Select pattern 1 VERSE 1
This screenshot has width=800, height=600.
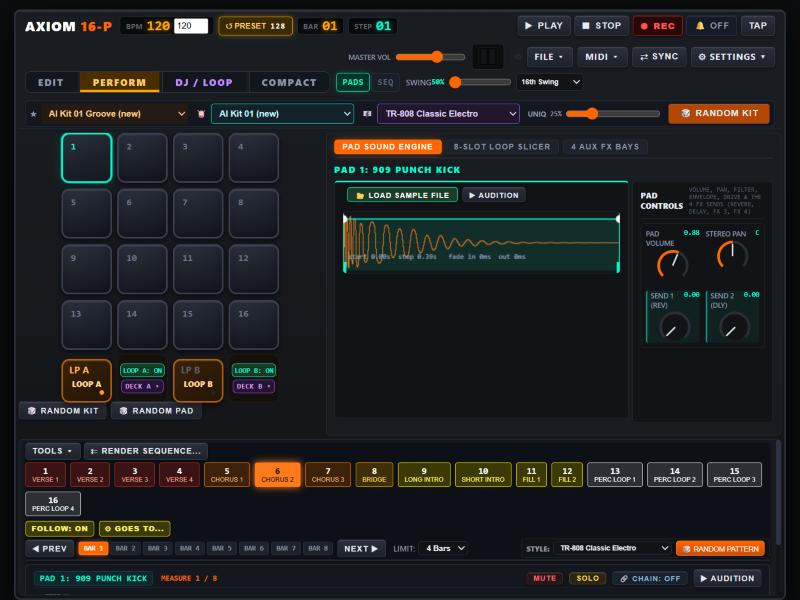[x=45, y=474]
